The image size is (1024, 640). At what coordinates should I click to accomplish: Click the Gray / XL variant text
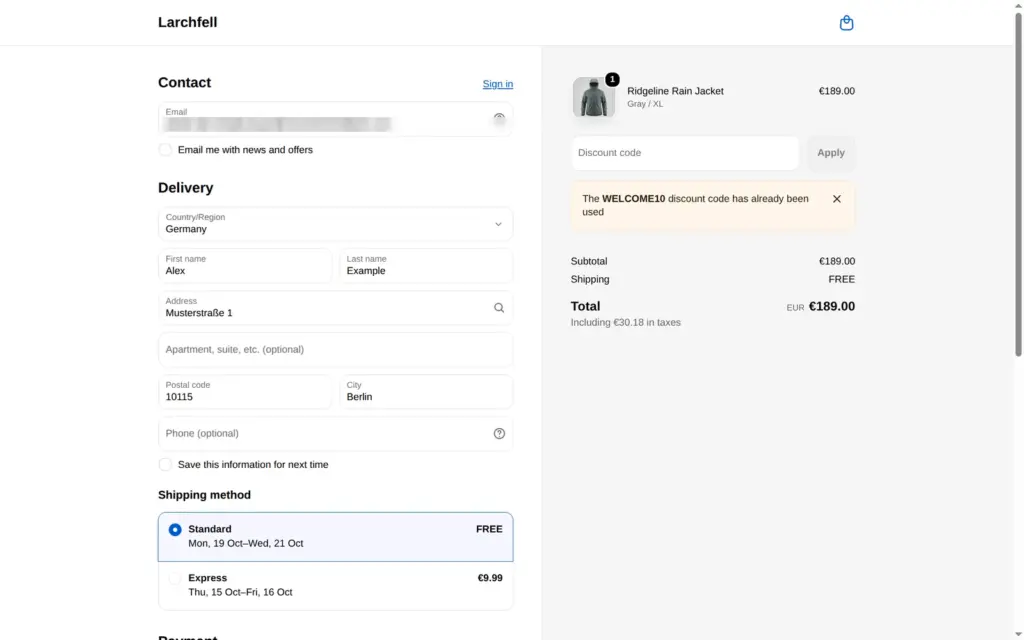tap(645, 104)
